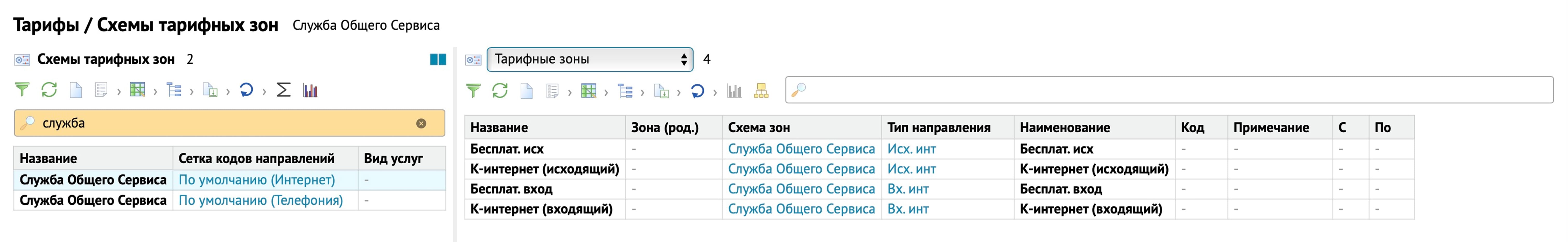Open checklist form icon in Тарифные зоны toolbar
This screenshot has height=242, width=1568.
(x=552, y=91)
